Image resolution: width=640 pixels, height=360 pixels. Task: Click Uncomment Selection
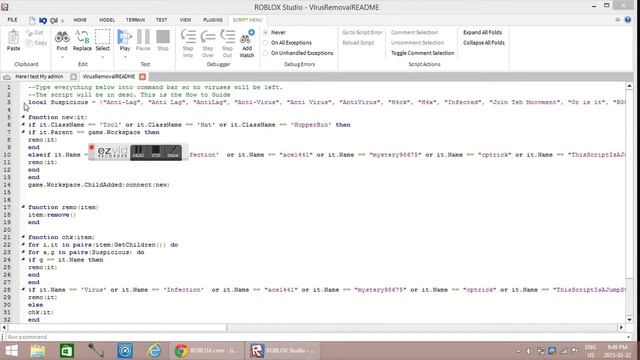click(x=417, y=43)
